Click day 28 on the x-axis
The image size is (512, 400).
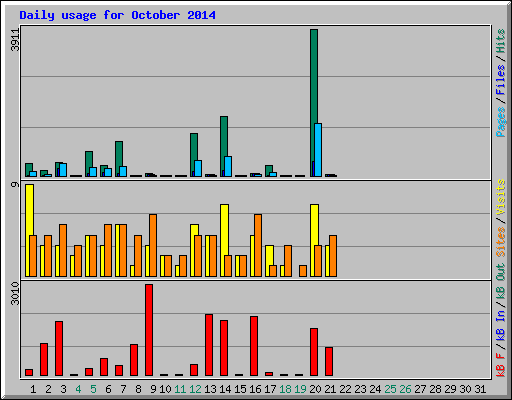click(x=435, y=389)
